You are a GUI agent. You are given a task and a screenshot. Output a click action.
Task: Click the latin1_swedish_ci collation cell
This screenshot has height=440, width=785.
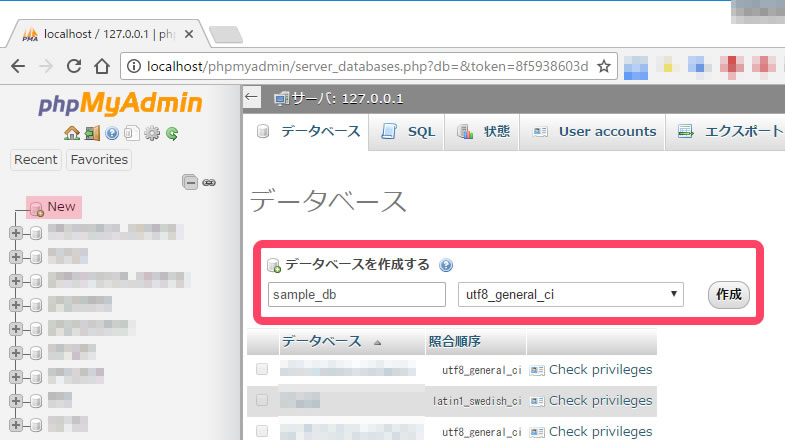point(477,401)
